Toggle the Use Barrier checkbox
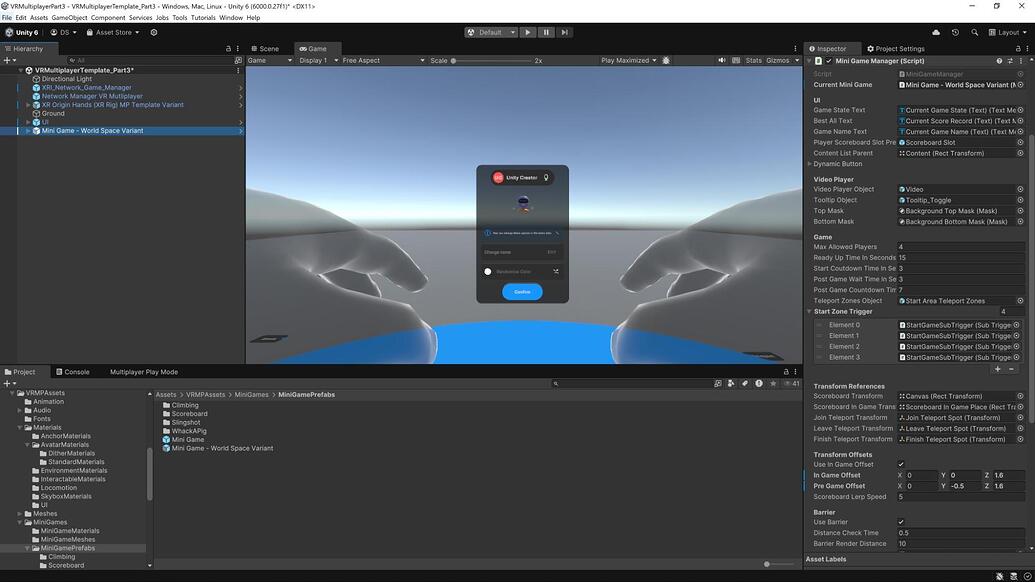The height and width of the screenshot is (582, 1035). [903, 521]
